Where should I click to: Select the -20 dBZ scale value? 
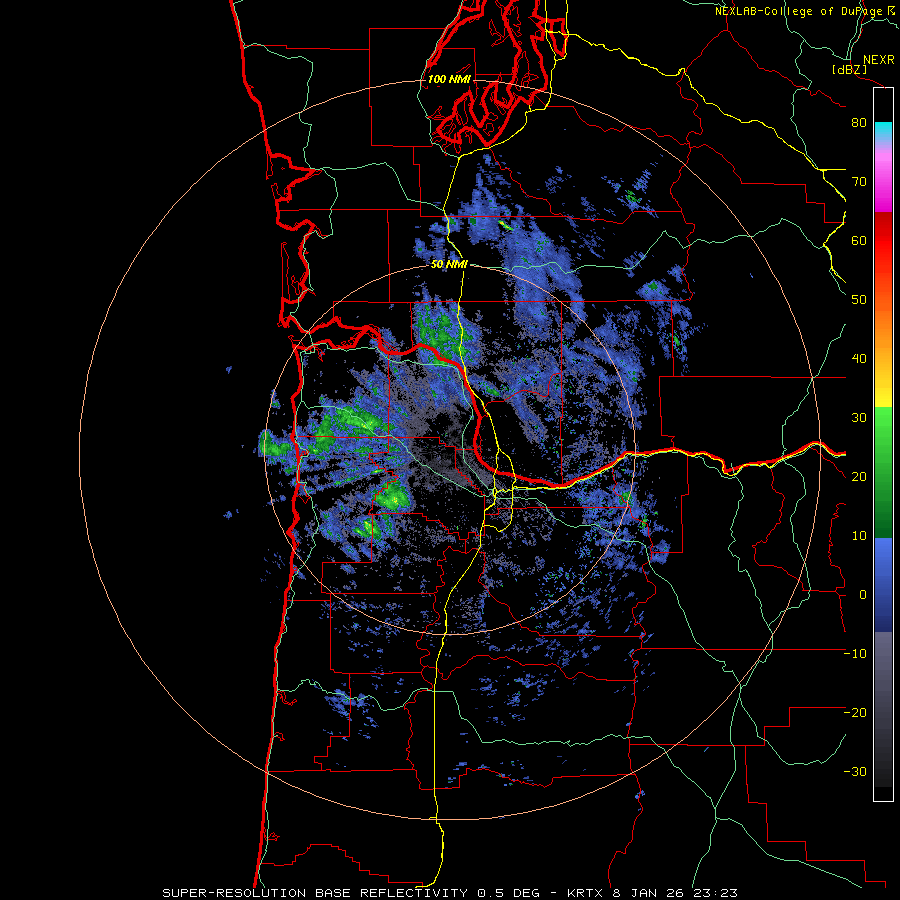[855, 713]
